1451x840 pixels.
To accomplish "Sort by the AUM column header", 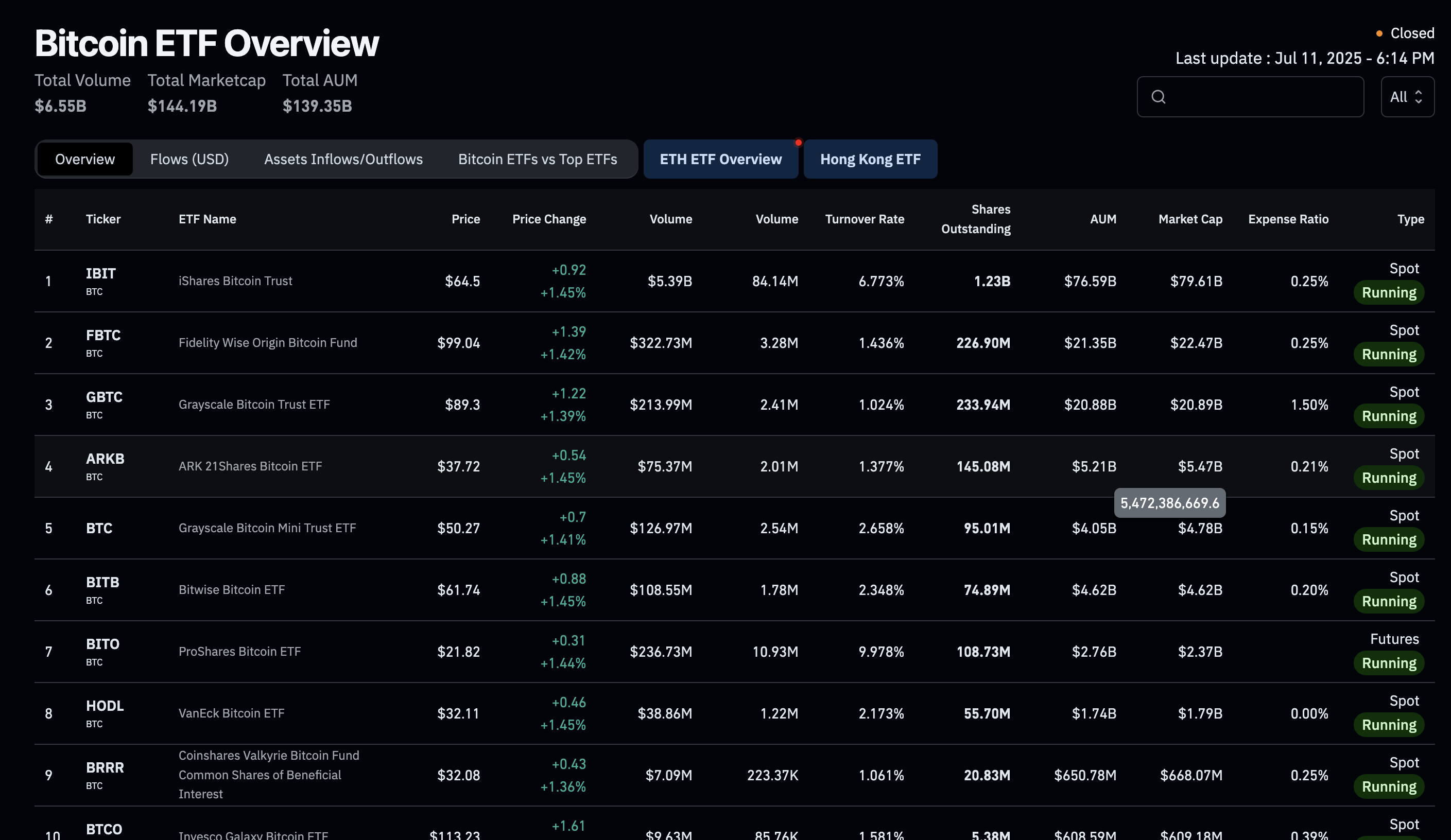I will point(1102,219).
